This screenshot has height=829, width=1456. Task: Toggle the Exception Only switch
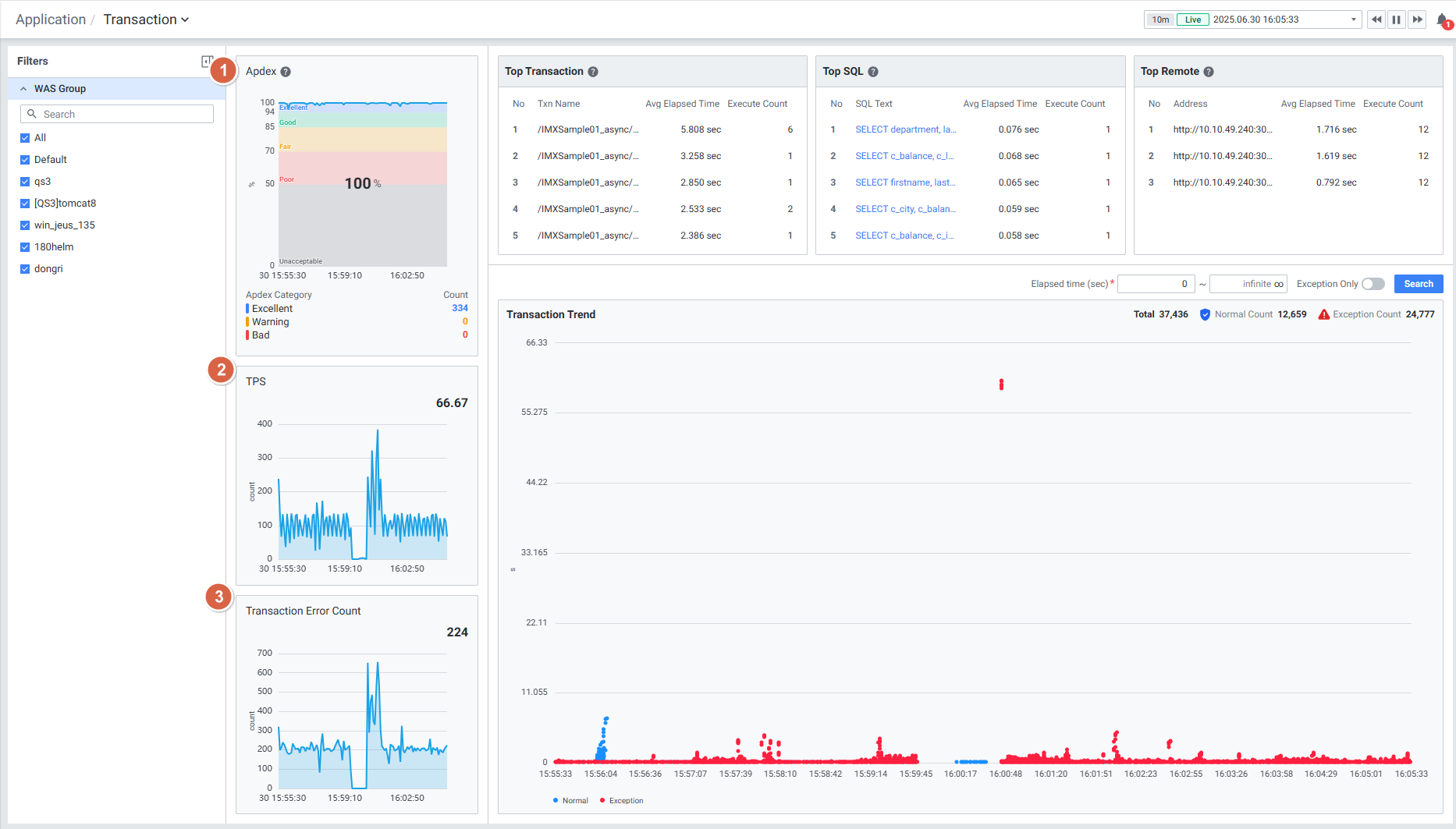1373,284
